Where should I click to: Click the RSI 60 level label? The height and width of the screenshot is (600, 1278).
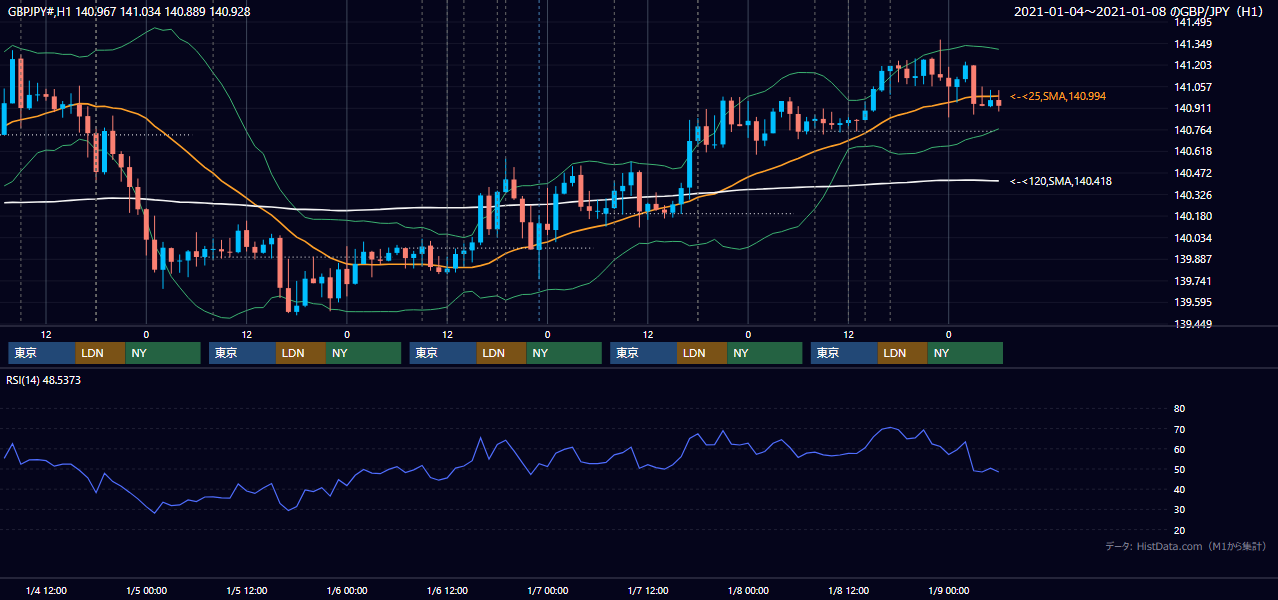[x=1179, y=449]
